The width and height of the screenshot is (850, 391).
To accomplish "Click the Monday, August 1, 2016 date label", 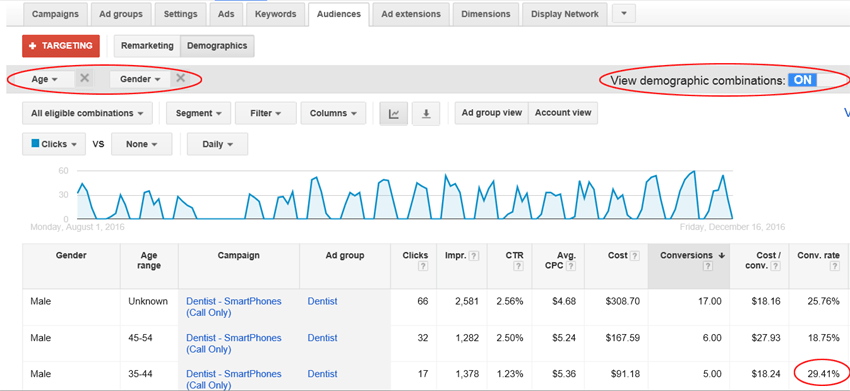I will (77, 227).
